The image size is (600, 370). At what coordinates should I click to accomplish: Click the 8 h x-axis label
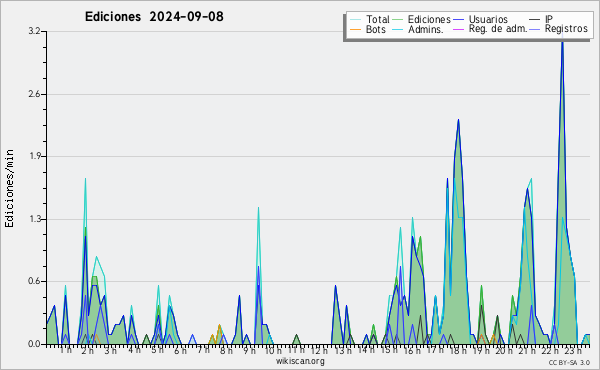226,351
